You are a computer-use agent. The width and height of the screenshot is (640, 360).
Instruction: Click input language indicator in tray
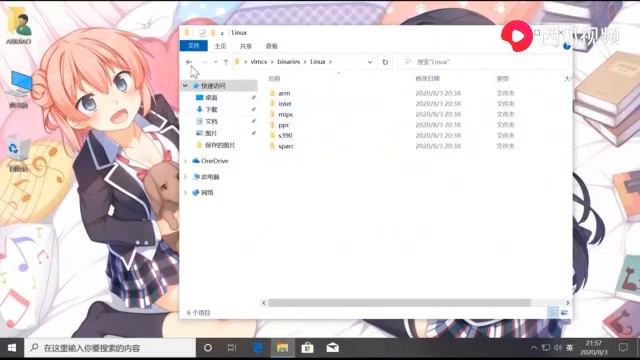tap(570, 348)
